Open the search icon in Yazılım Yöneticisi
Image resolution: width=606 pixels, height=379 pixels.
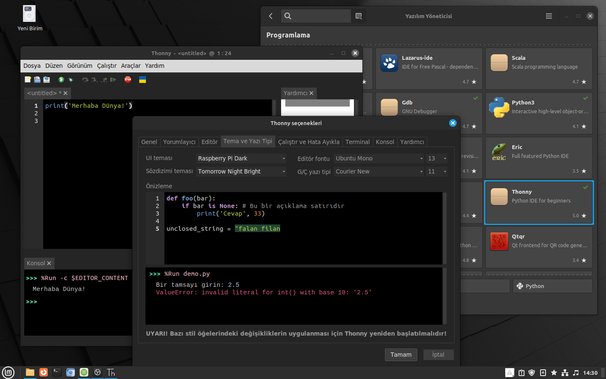(x=288, y=16)
